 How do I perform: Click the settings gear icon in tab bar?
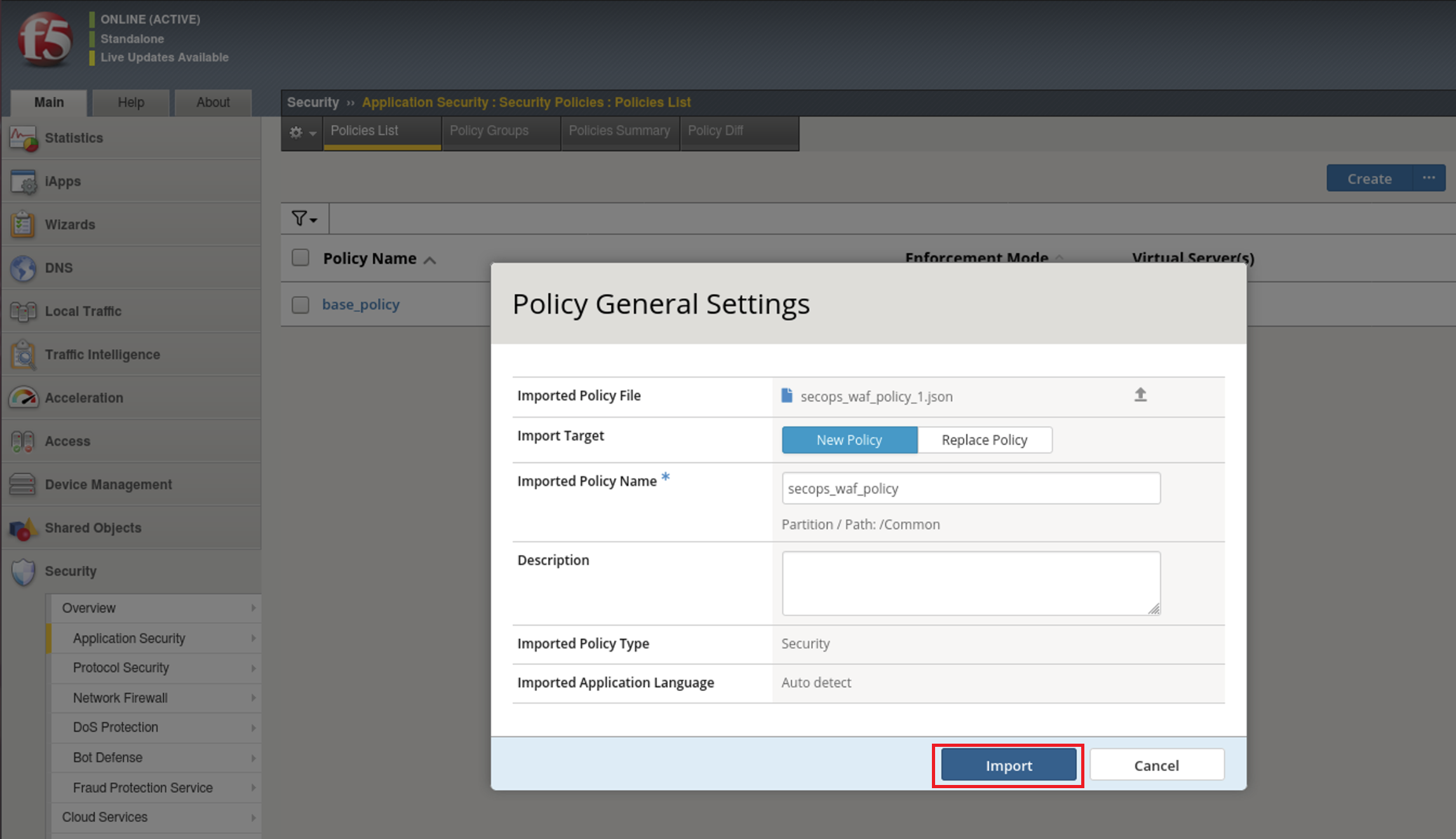pos(296,132)
